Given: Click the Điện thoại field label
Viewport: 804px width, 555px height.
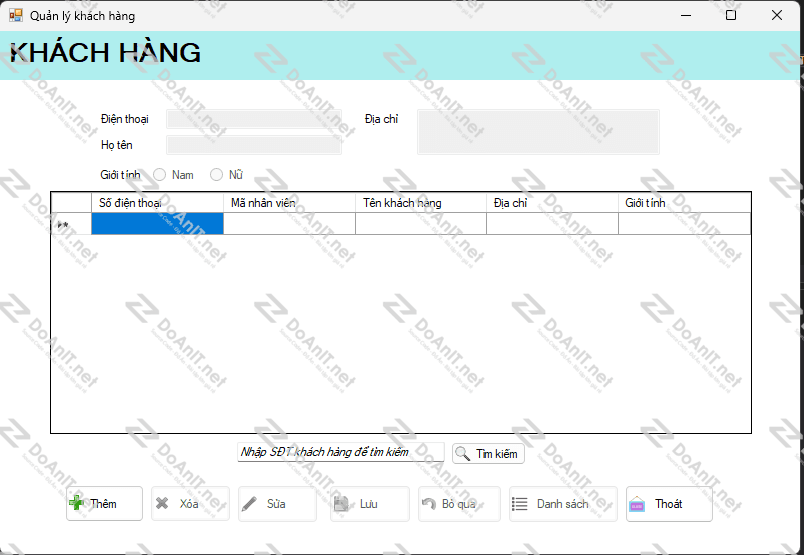Looking at the screenshot, I should tap(125, 119).
